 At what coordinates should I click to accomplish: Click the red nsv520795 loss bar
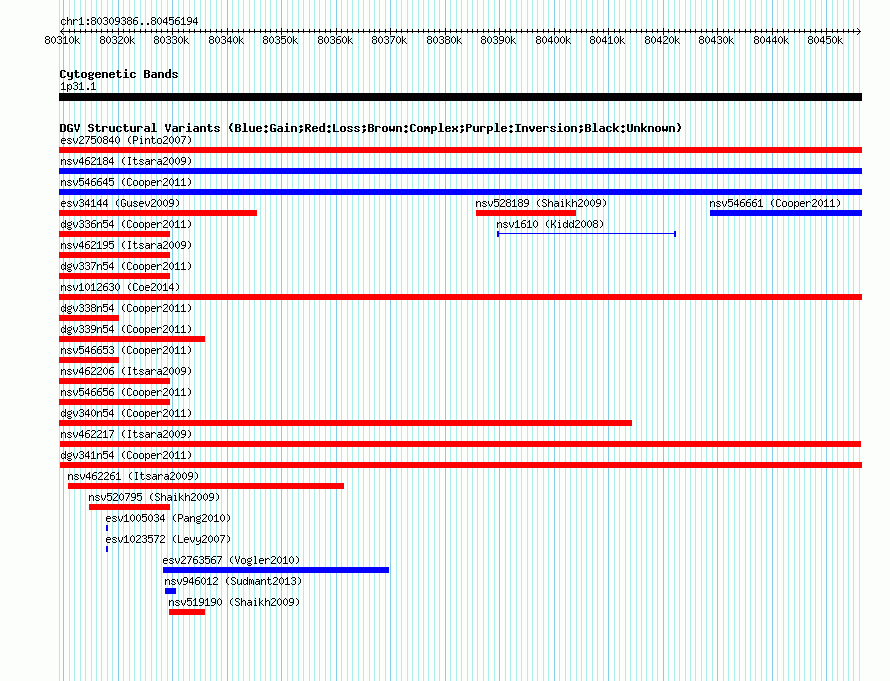click(129, 507)
